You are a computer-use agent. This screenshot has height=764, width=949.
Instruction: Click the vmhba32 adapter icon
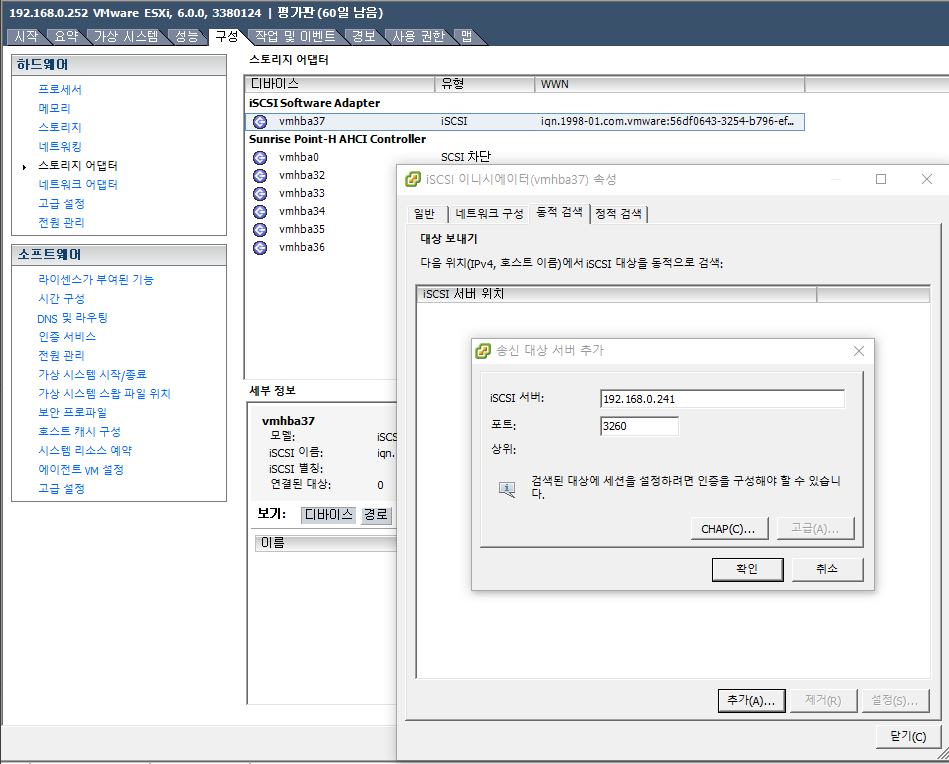[260, 175]
